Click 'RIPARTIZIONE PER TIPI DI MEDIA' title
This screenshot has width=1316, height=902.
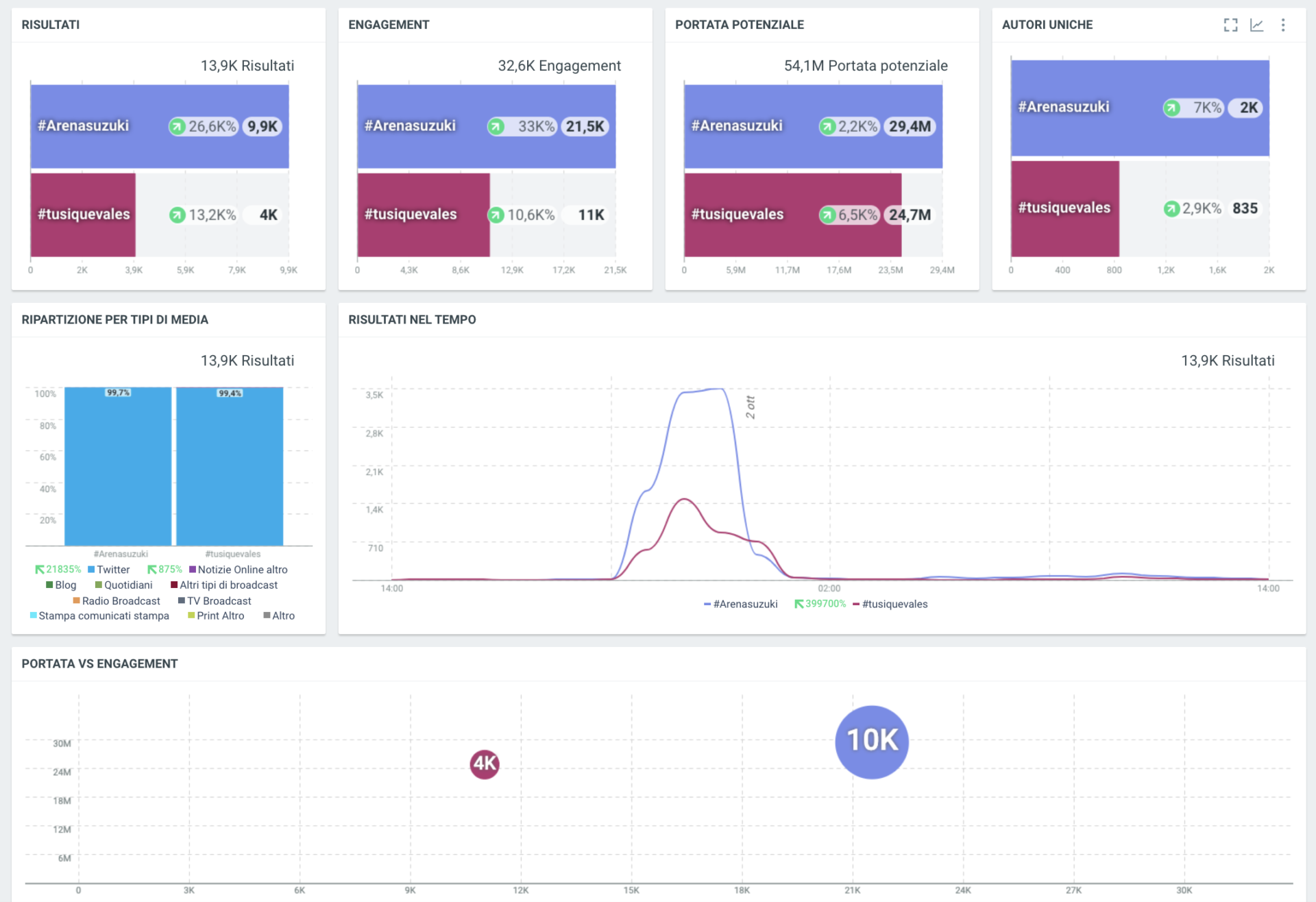(x=114, y=320)
